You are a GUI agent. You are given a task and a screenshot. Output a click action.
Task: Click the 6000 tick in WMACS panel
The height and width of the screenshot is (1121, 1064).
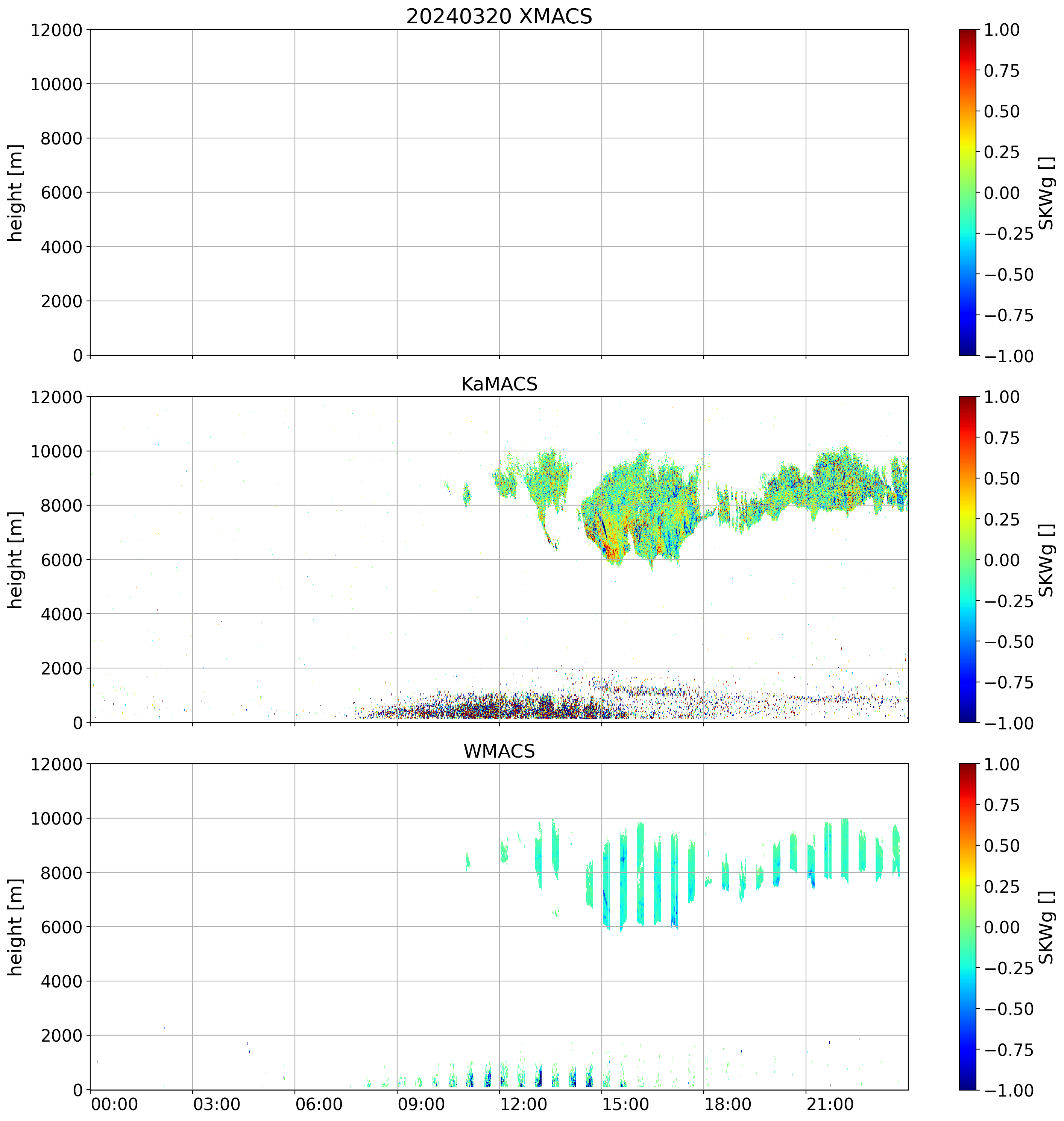(x=62, y=927)
